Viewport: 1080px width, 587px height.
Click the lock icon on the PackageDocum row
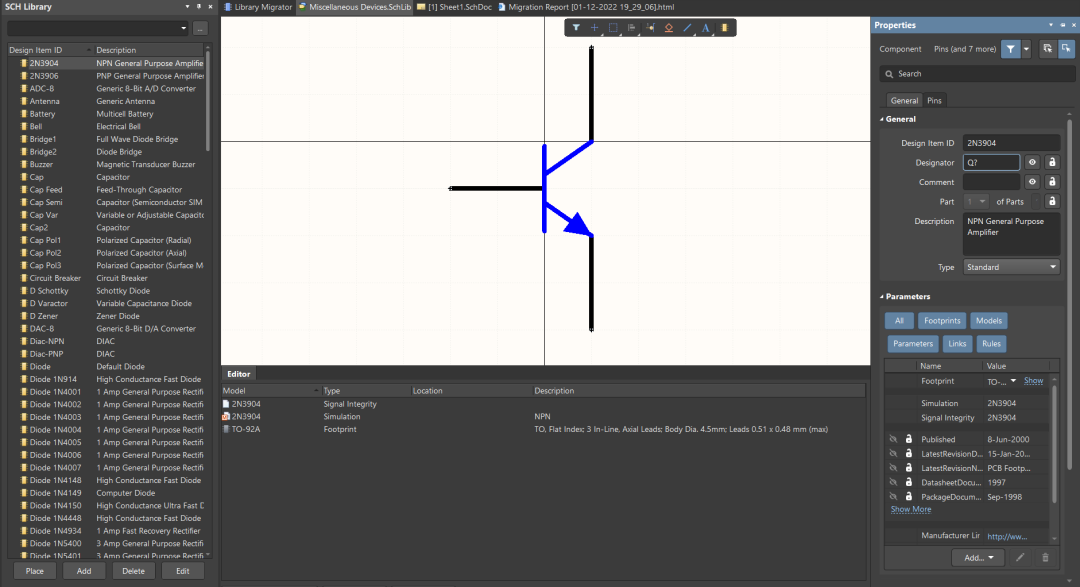[x=908, y=497]
